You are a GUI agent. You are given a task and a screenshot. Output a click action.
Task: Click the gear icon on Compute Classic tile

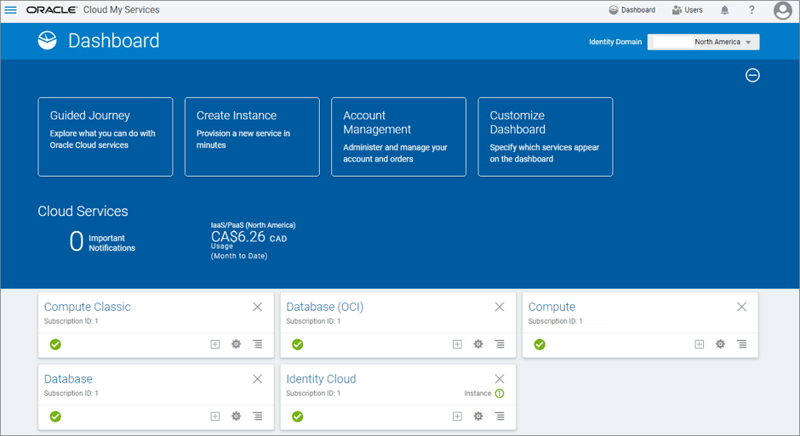point(236,344)
